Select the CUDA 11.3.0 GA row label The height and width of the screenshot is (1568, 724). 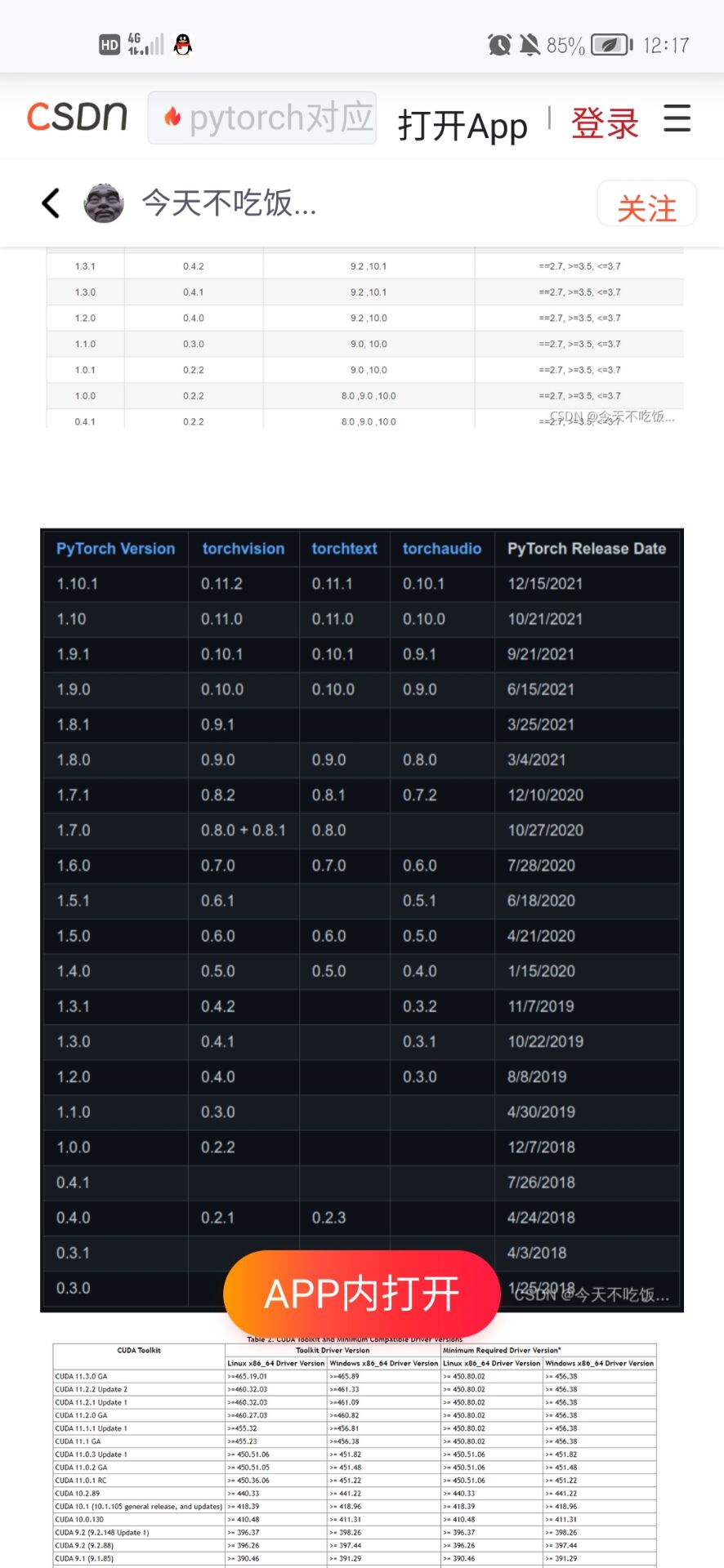[82, 1376]
